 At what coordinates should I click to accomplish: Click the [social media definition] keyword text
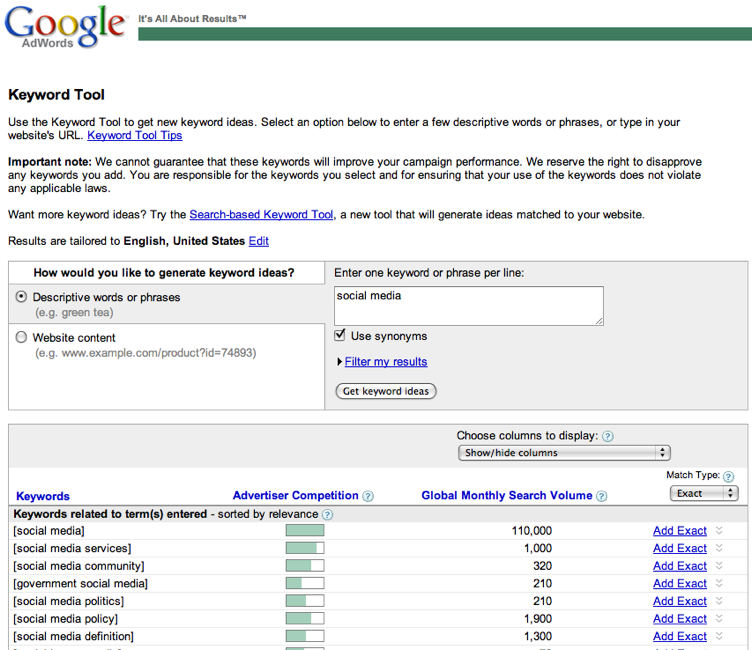pyautogui.click(x=73, y=636)
